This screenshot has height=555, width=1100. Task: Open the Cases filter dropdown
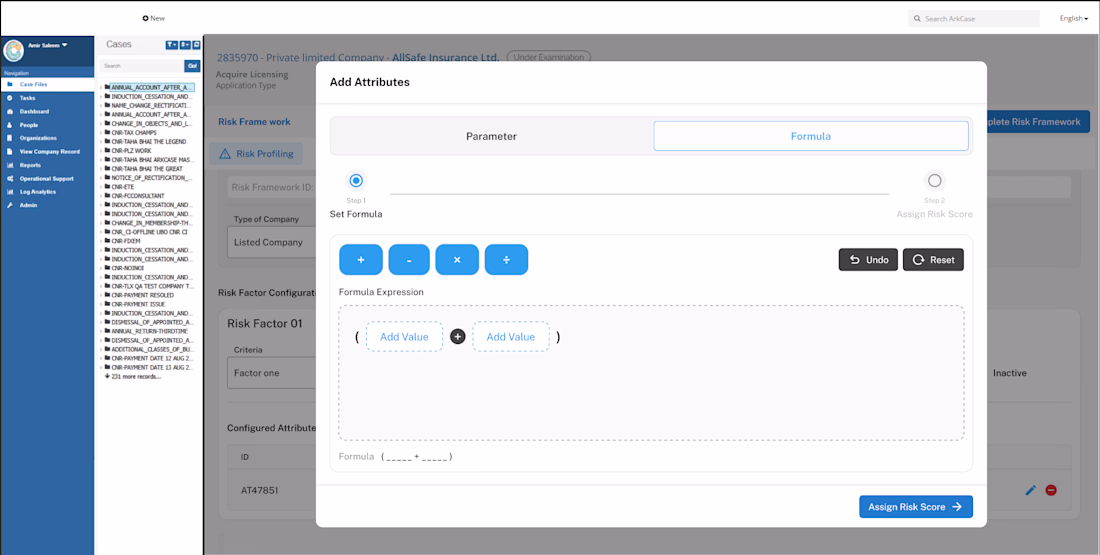[x=172, y=45]
